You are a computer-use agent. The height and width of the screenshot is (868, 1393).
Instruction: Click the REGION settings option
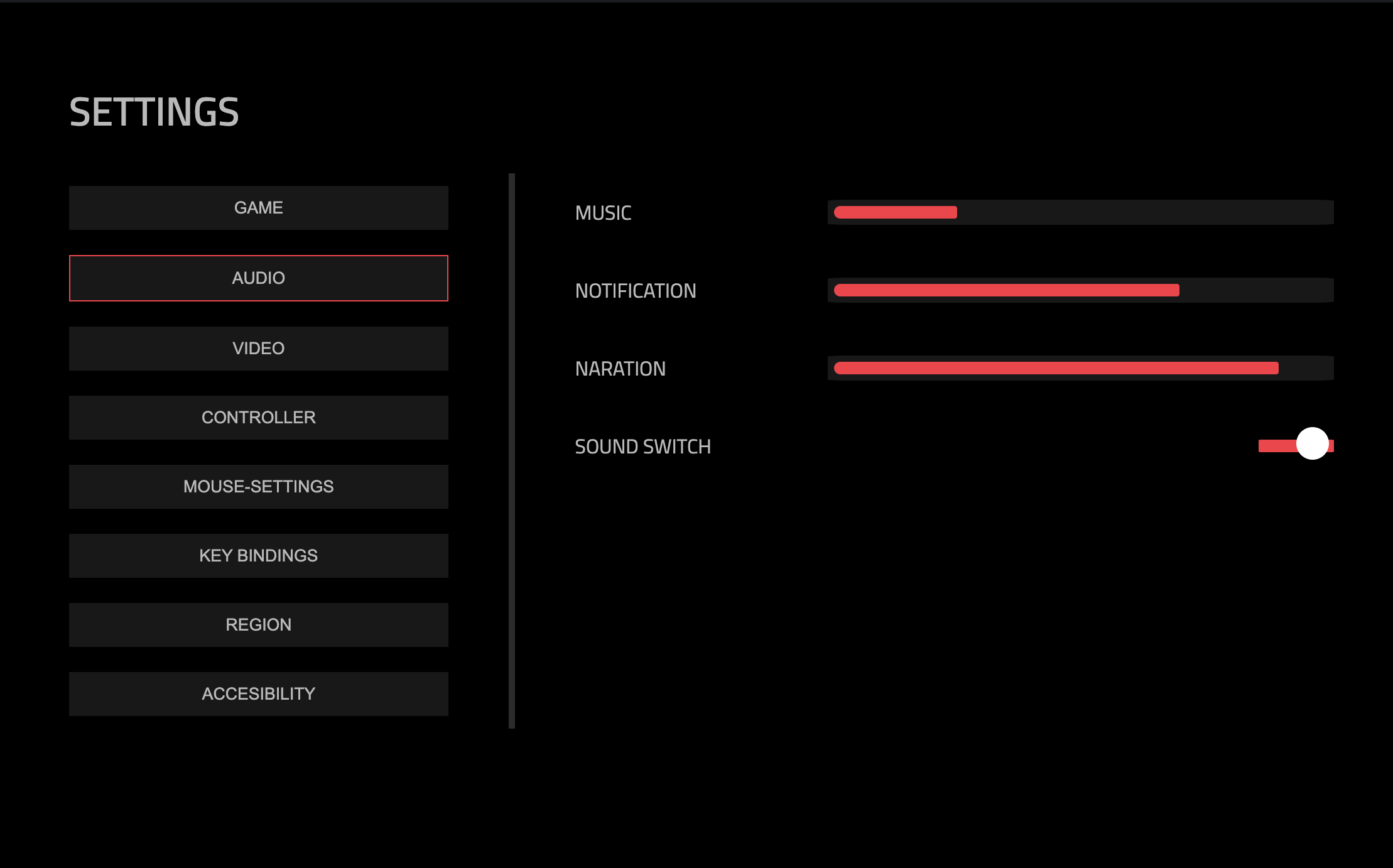[x=258, y=624]
